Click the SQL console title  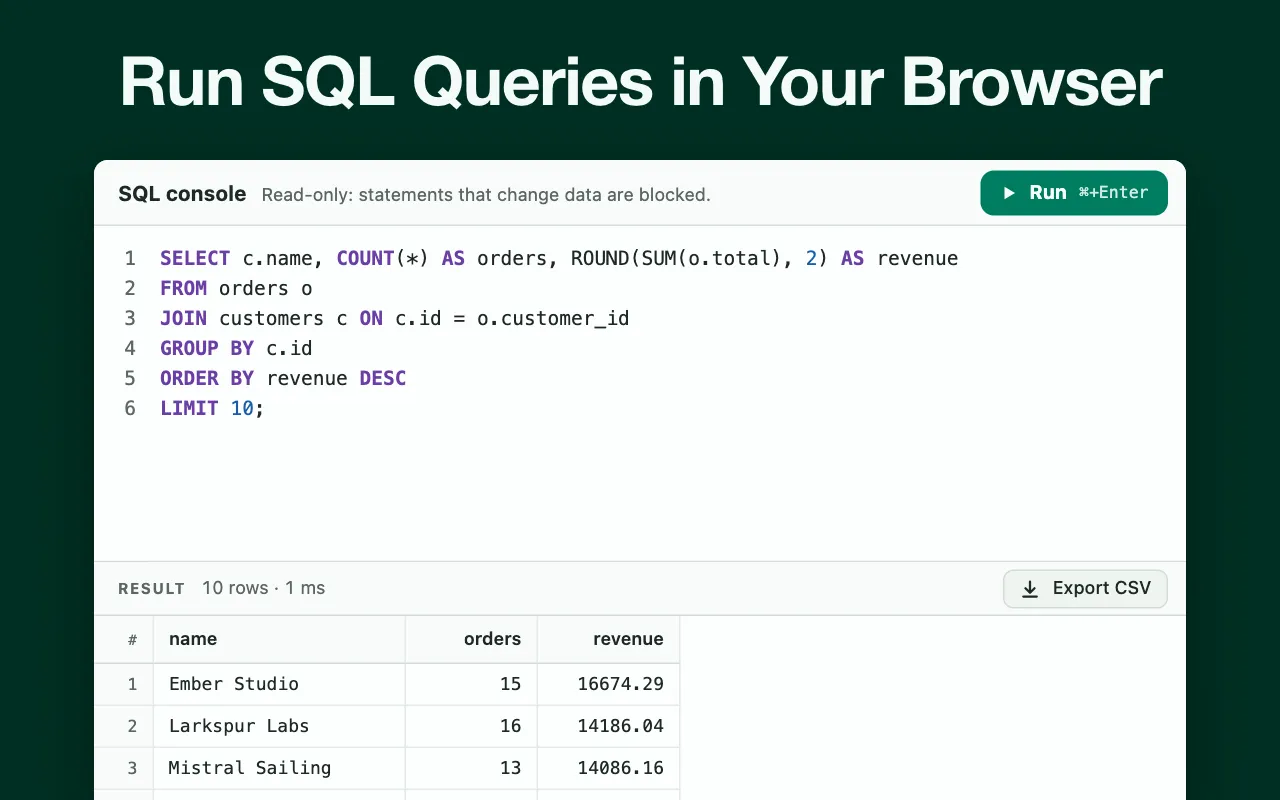pyautogui.click(x=182, y=194)
